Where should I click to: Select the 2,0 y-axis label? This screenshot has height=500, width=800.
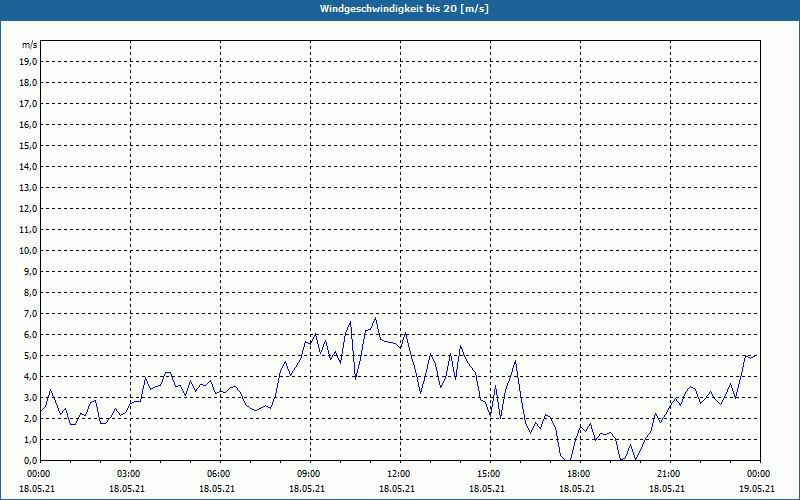click(31, 419)
